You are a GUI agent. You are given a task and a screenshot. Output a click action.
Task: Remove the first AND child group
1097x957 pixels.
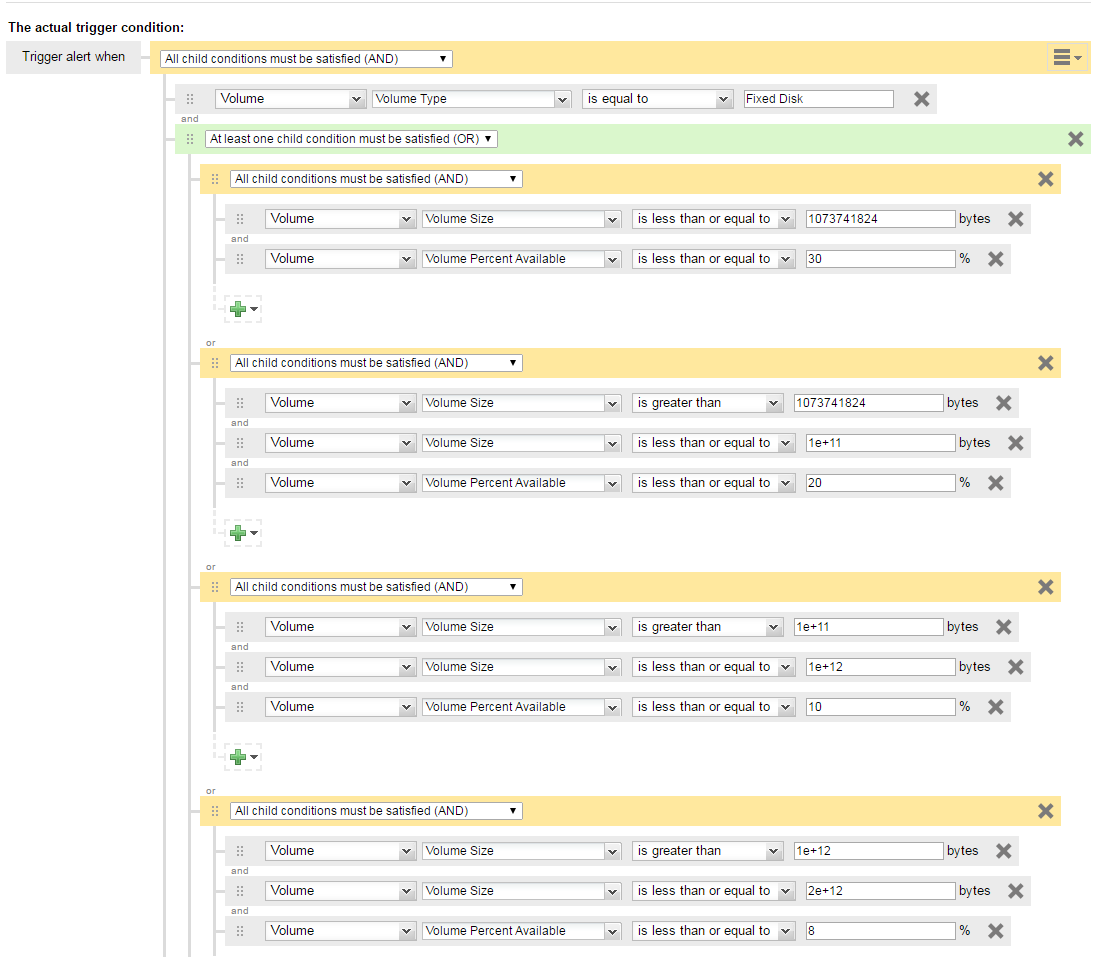tap(1045, 179)
